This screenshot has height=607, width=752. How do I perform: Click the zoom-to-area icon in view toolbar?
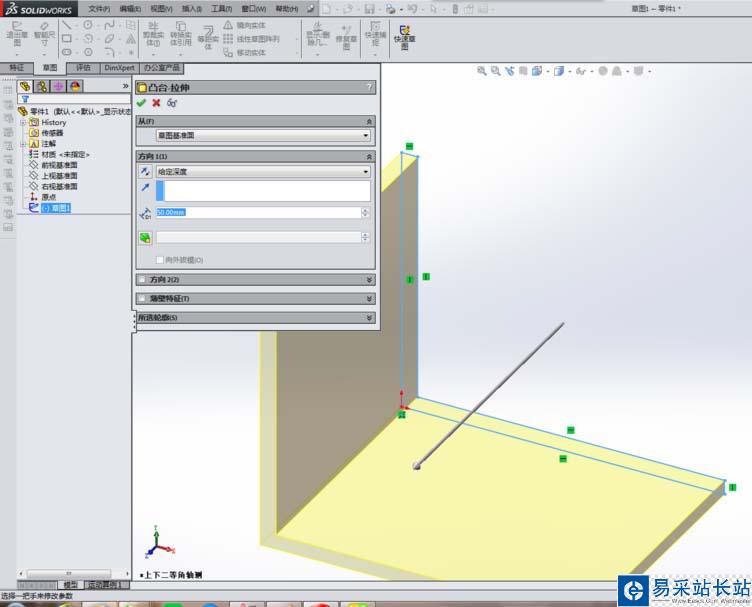[495, 71]
